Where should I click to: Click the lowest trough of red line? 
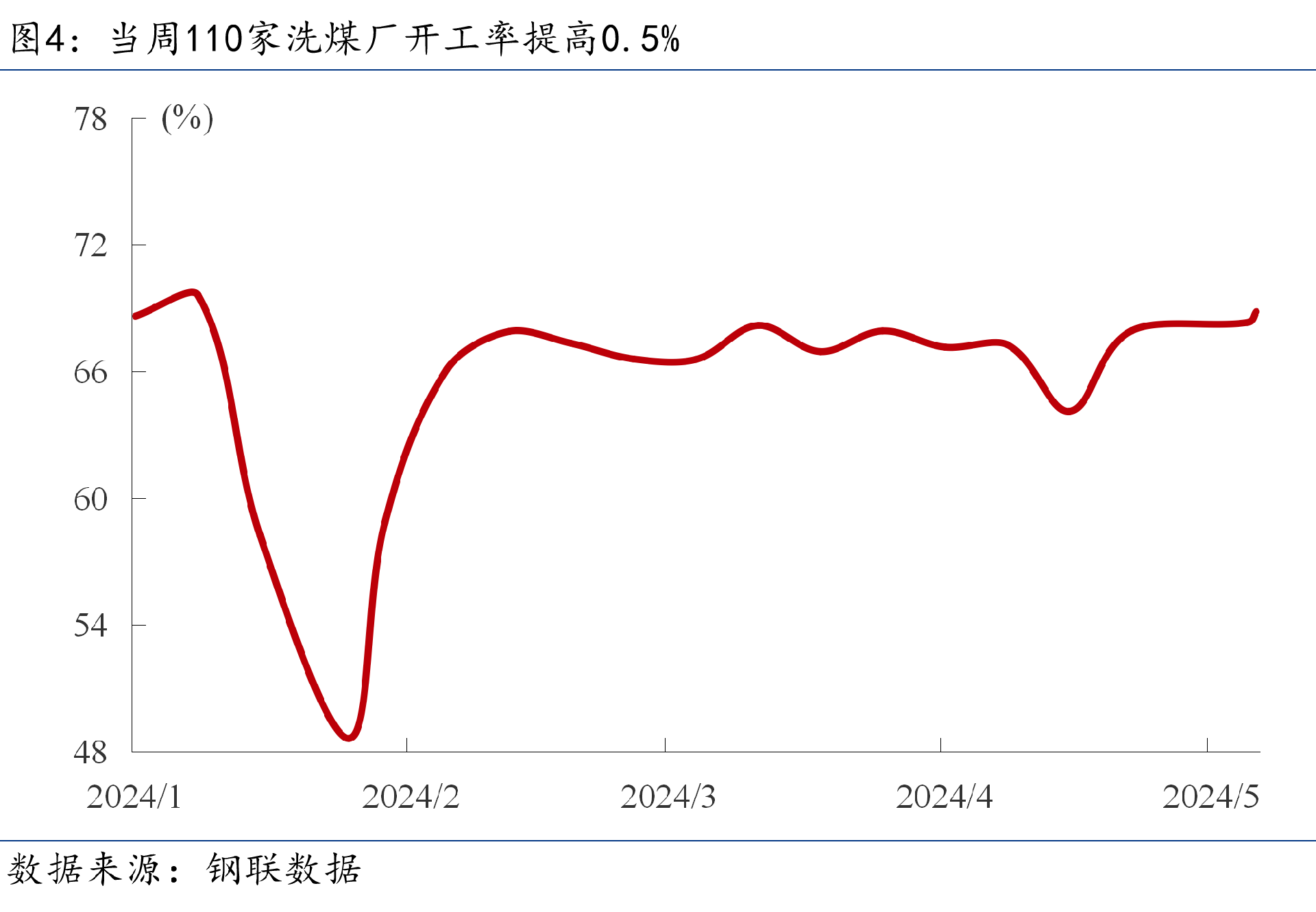click(348, 737)
